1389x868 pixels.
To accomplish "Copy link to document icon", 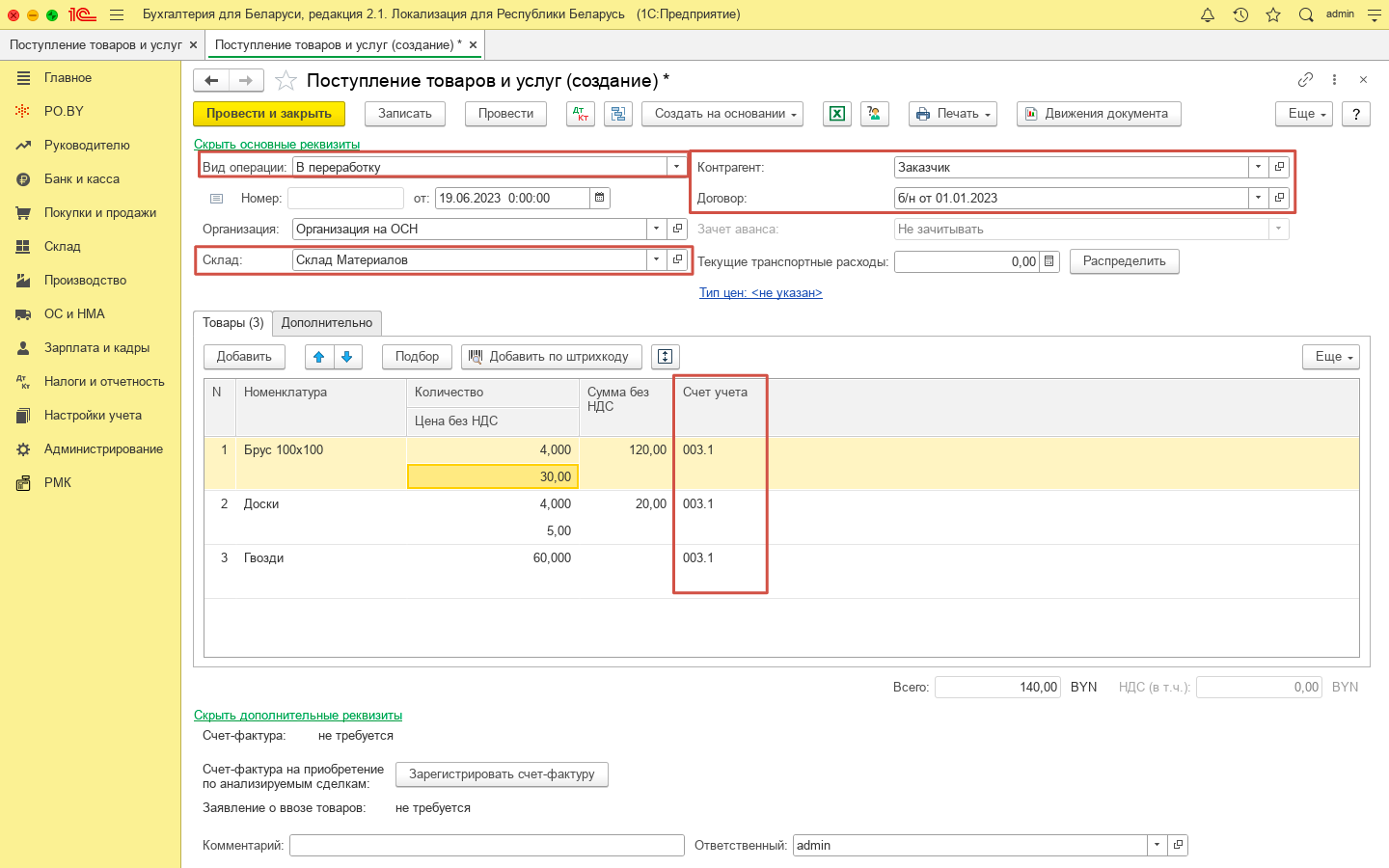I will point(1305,80).
